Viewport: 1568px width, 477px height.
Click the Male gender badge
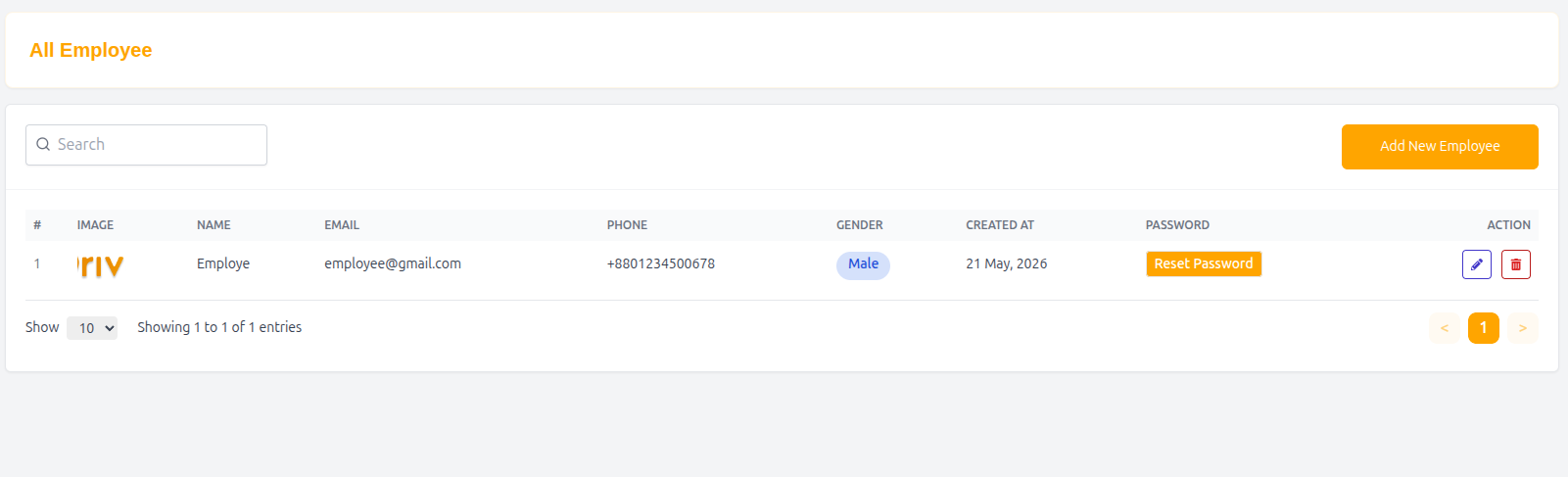click(x=863, y=264)
